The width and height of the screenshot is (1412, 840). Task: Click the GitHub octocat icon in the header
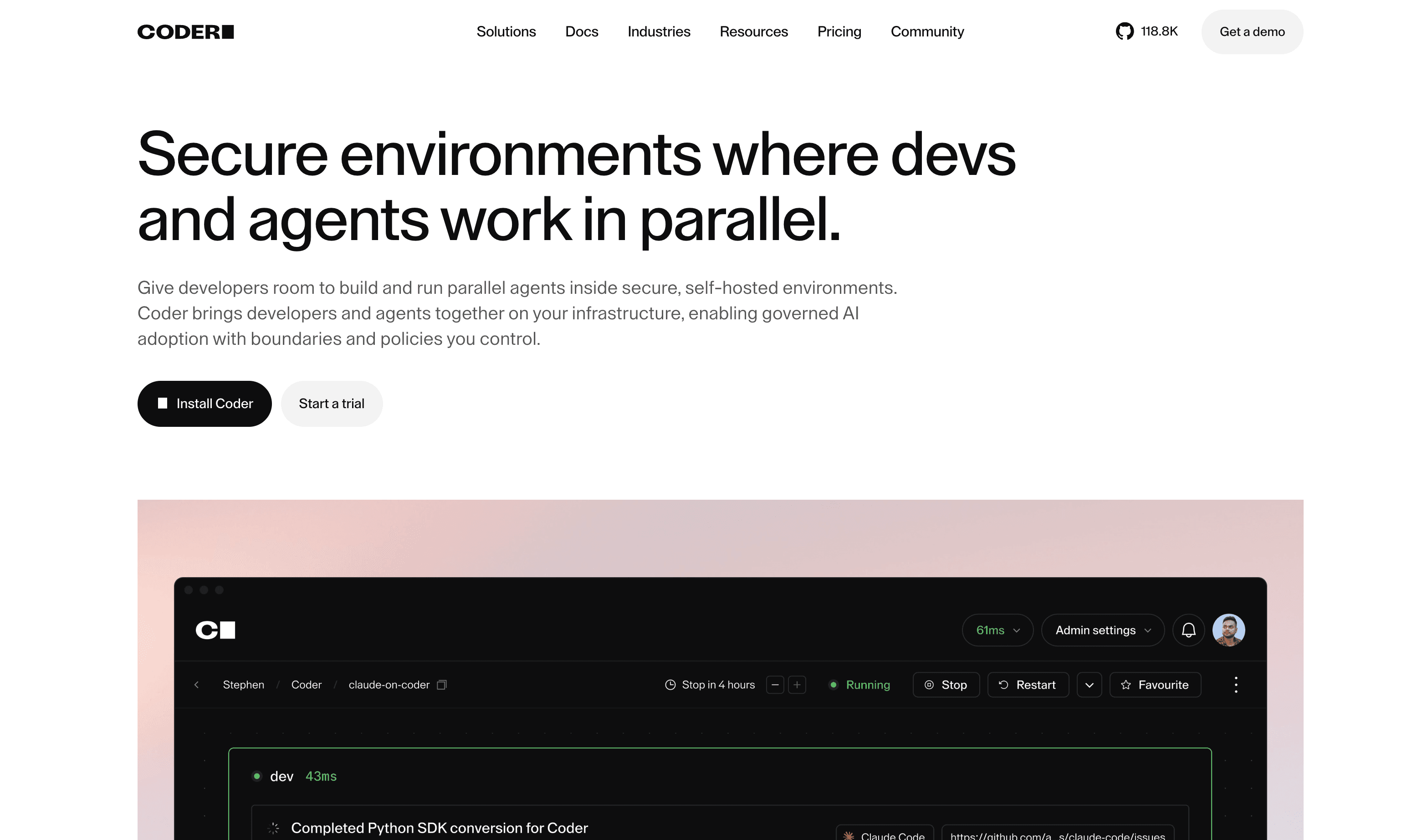pos(1124,32)
